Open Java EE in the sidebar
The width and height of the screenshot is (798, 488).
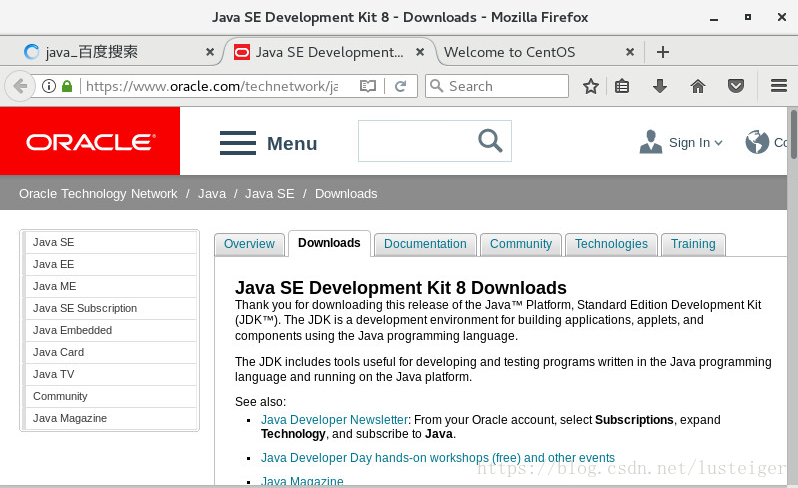(110, 264)
